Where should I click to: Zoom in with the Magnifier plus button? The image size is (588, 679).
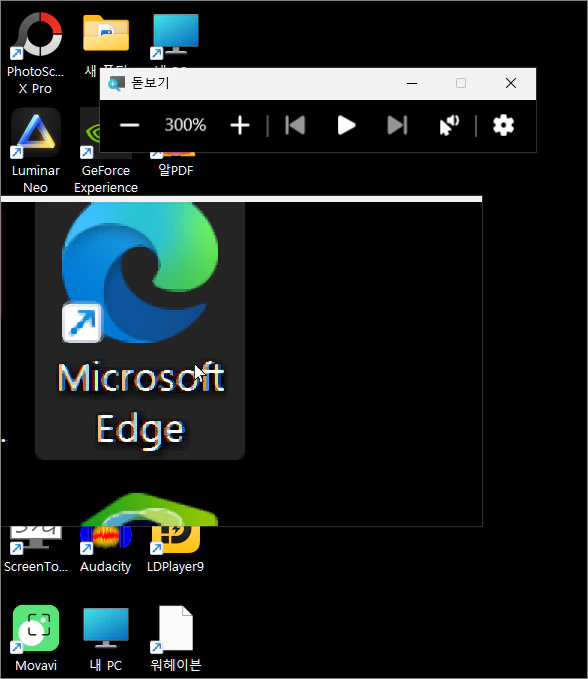tap(240, 126)
